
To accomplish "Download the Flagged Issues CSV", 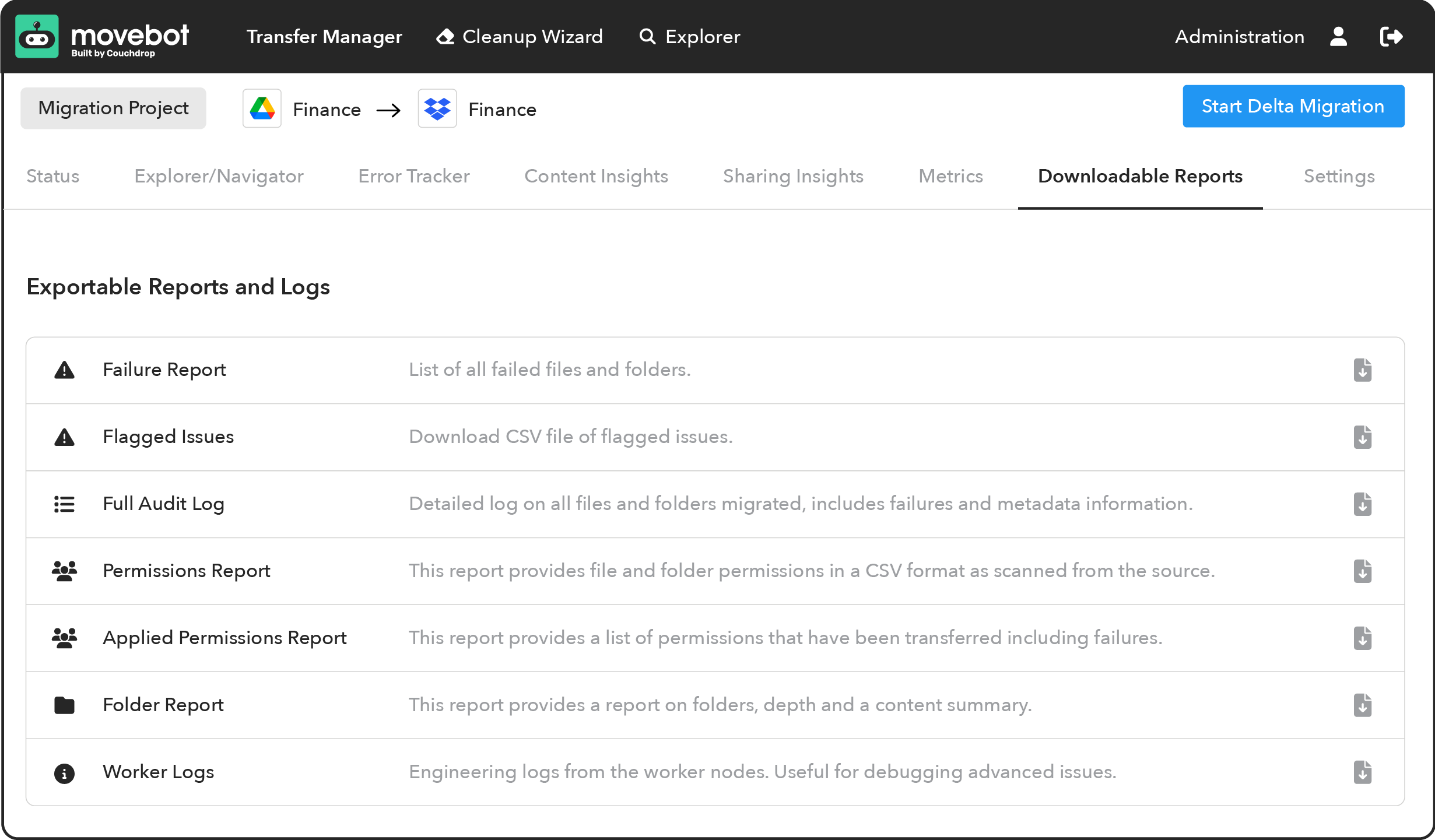I will tap(1362, 437).
